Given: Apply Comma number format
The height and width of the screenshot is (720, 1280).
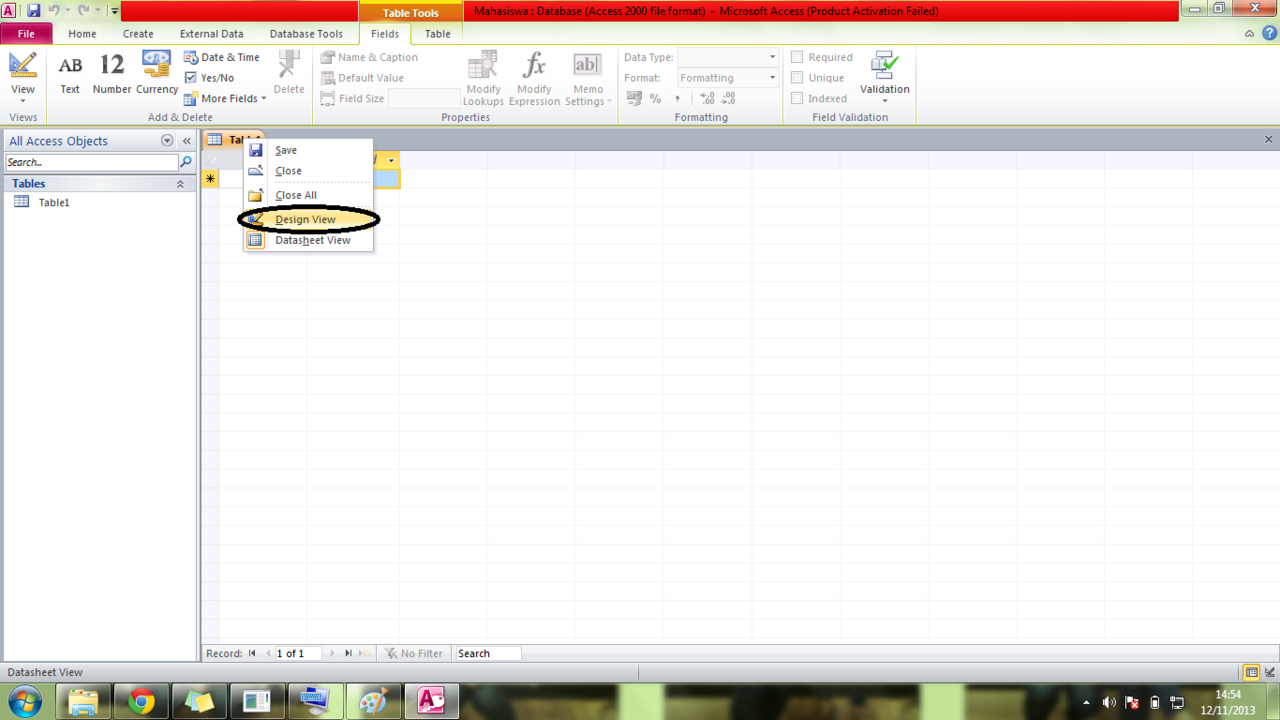Looking at the screenshot, I should (x=677, y=99).
